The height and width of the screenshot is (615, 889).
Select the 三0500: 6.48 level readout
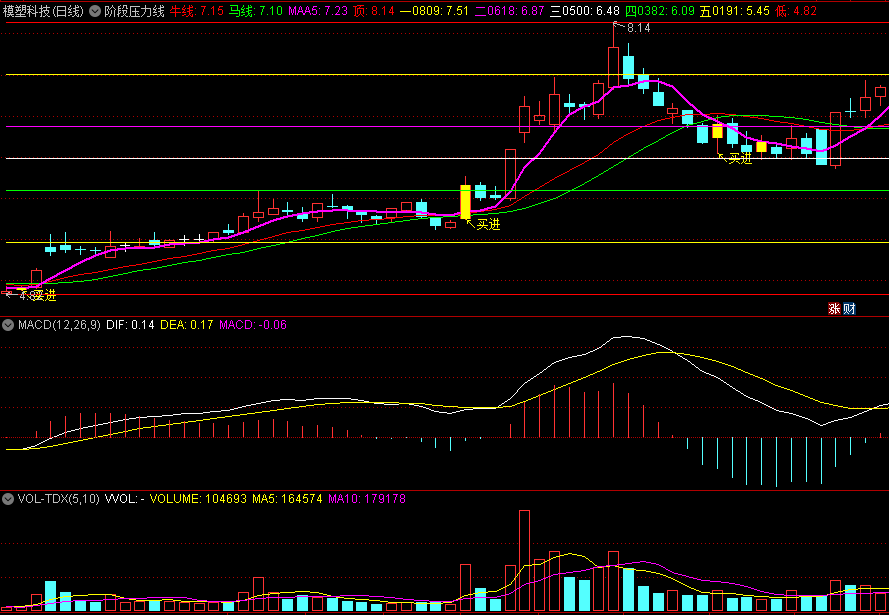[x=585, y=11]
